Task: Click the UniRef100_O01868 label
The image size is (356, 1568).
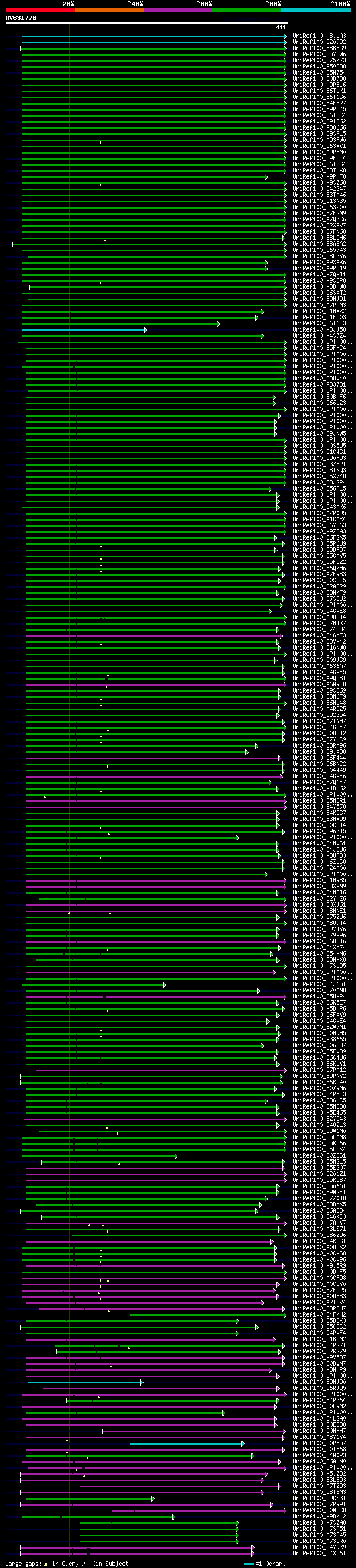Action: click(x=319, y=1449)
